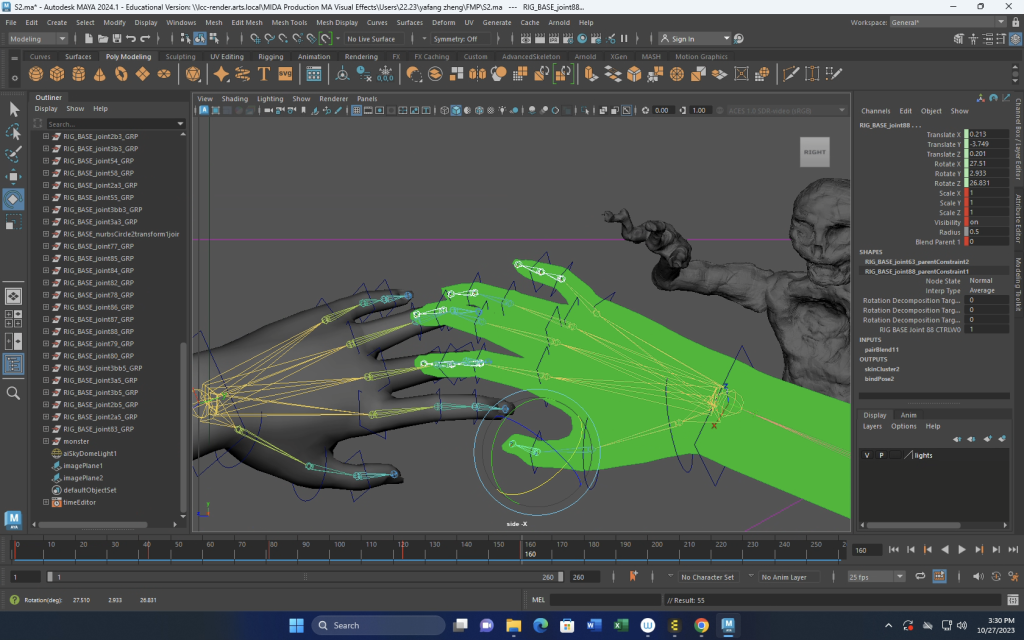Screen dimensions: 1024x640
Task: Click the SVG import shelf icon
Action: [x=284, y=75]
